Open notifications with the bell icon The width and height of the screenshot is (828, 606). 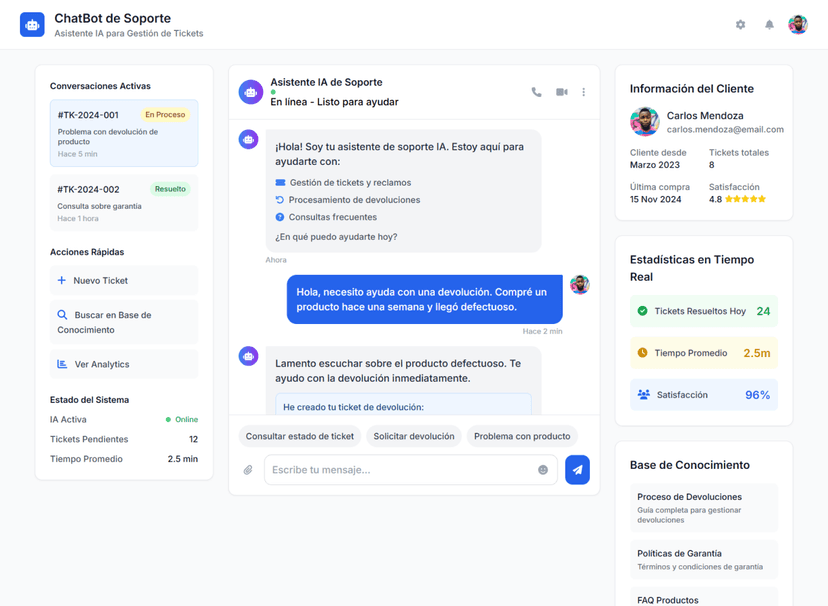pos(769,25)
